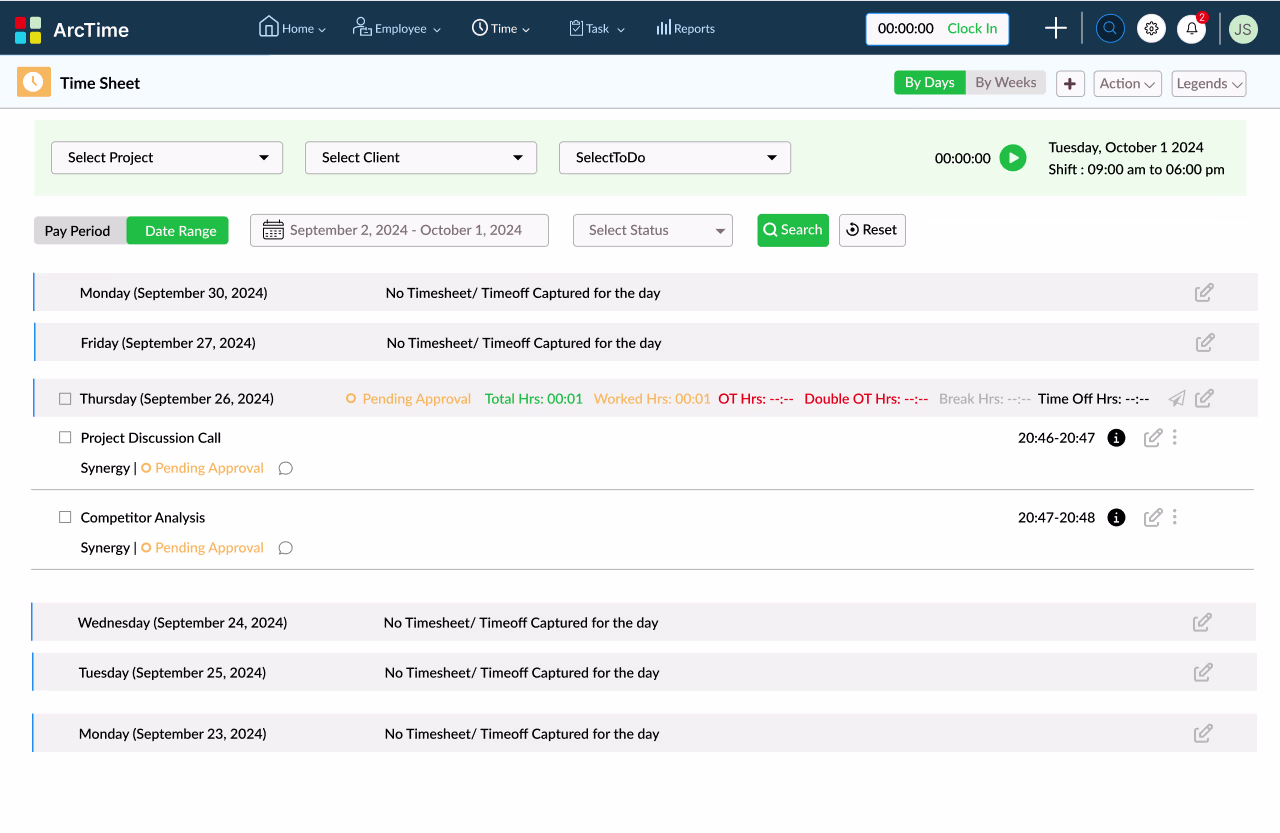Click the 20:47-20:48 time entry
1280x833 pixels.
coord(1056,518)
